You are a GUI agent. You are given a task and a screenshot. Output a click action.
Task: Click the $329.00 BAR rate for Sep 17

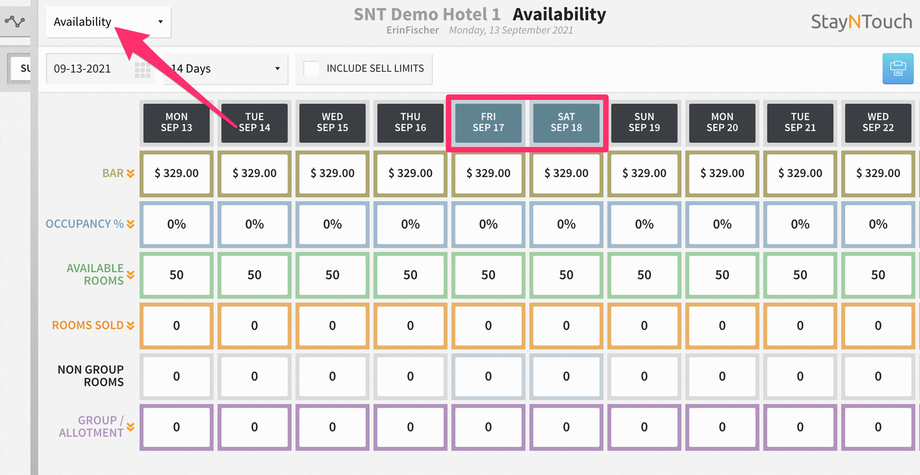pos(488,174)
